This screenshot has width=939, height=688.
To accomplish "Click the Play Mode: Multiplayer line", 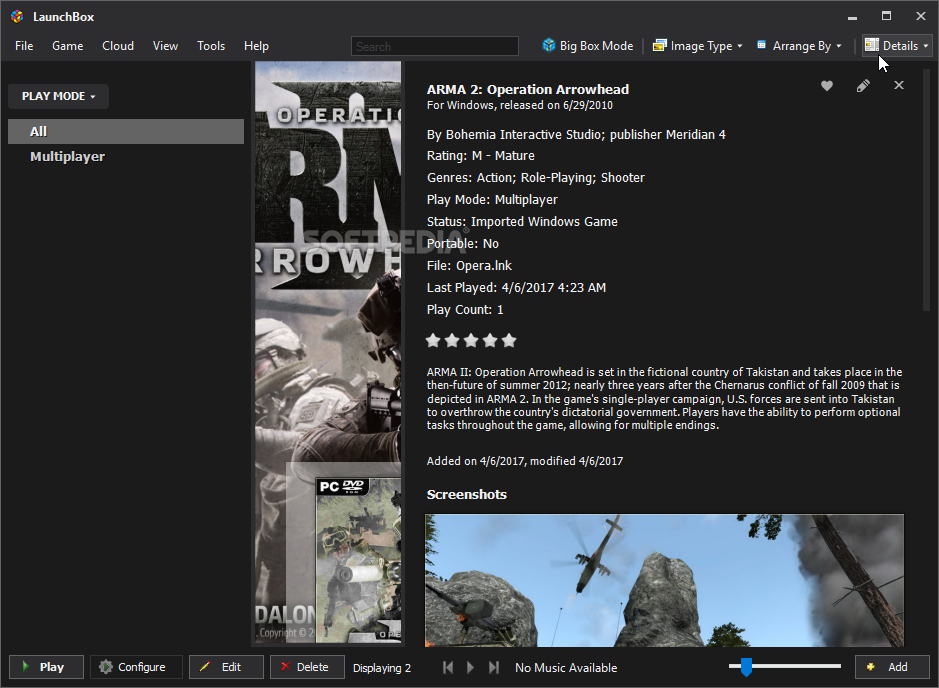I will coord(492,200).
